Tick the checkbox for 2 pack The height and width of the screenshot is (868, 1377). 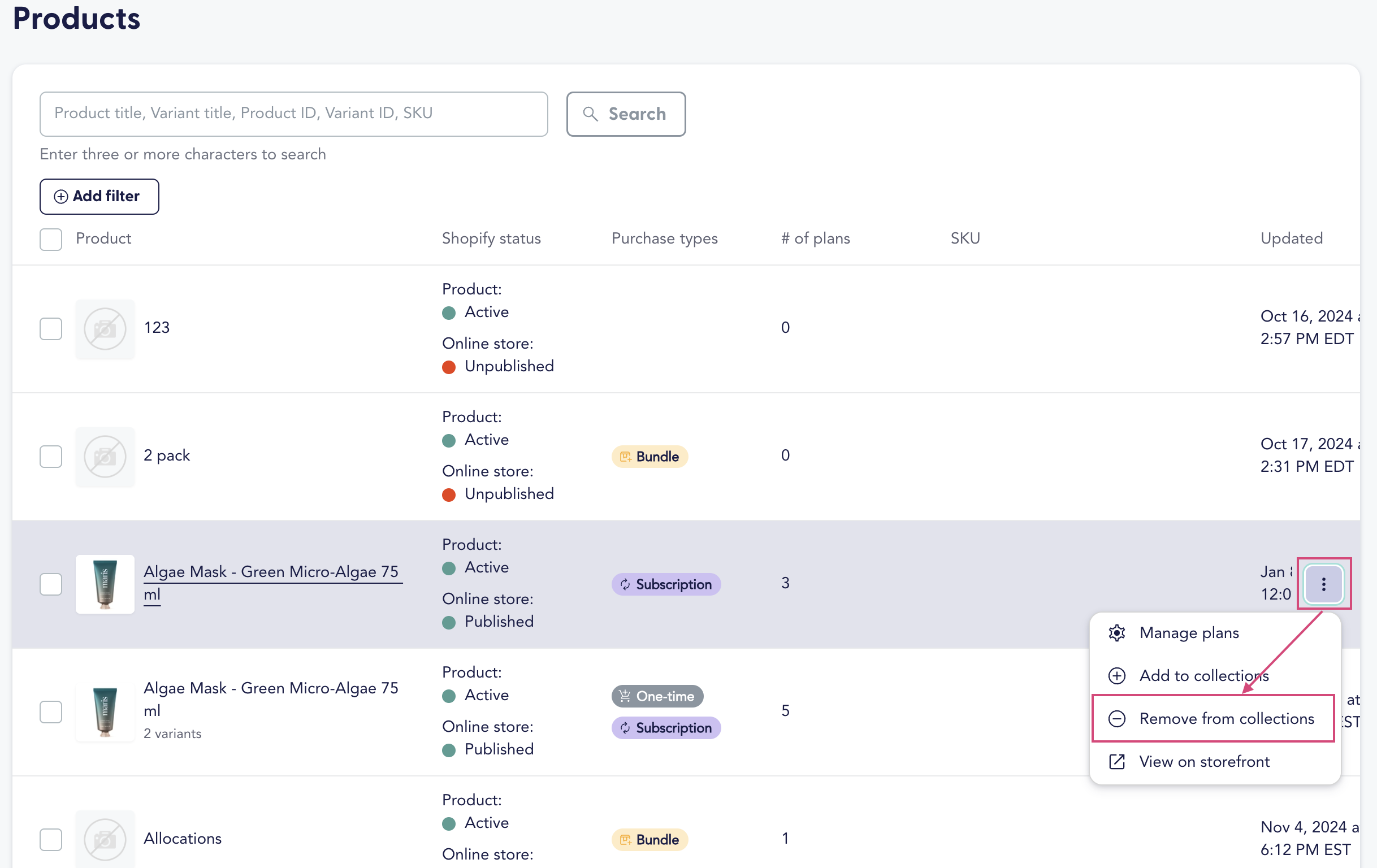[51, 456]
